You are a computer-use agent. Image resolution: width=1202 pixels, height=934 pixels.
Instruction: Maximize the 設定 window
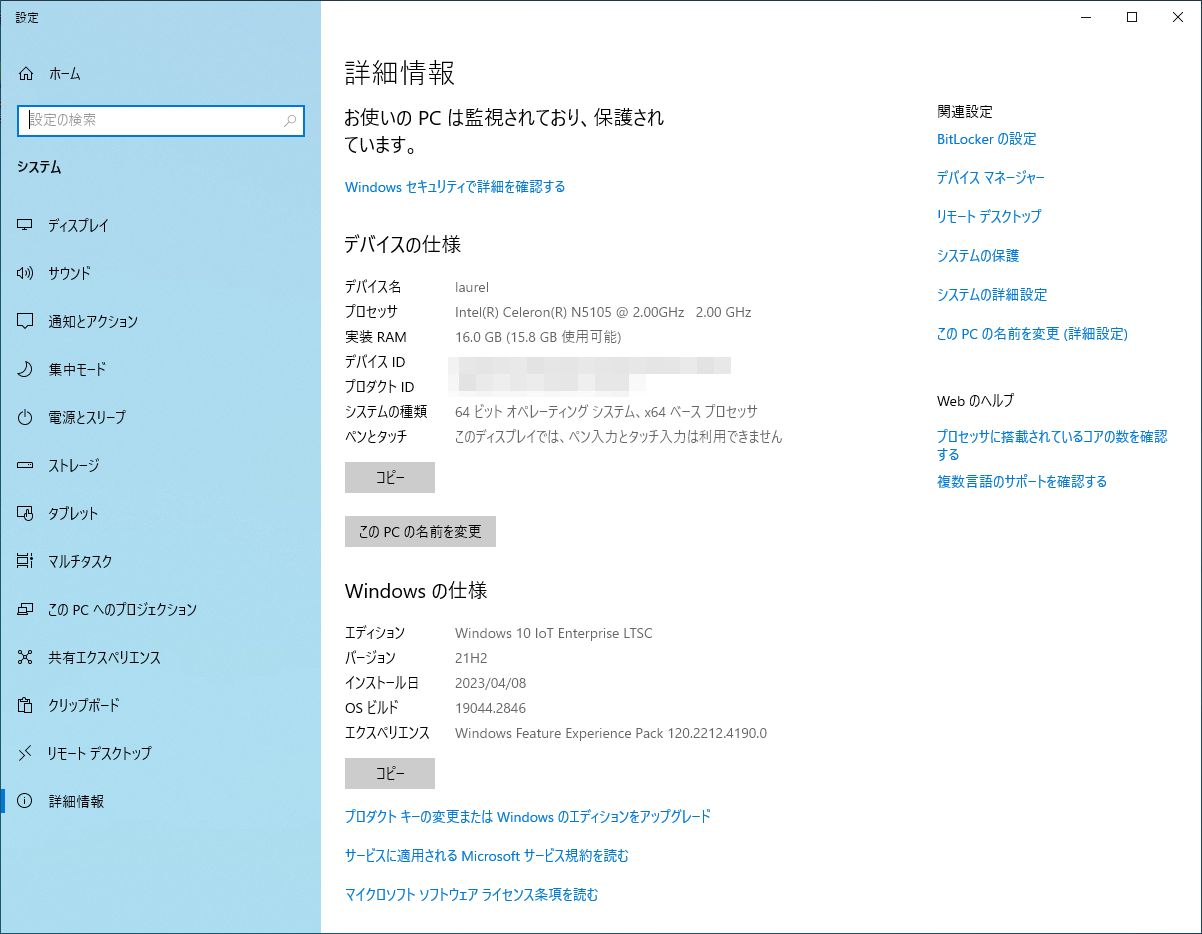pos(1132,17)
